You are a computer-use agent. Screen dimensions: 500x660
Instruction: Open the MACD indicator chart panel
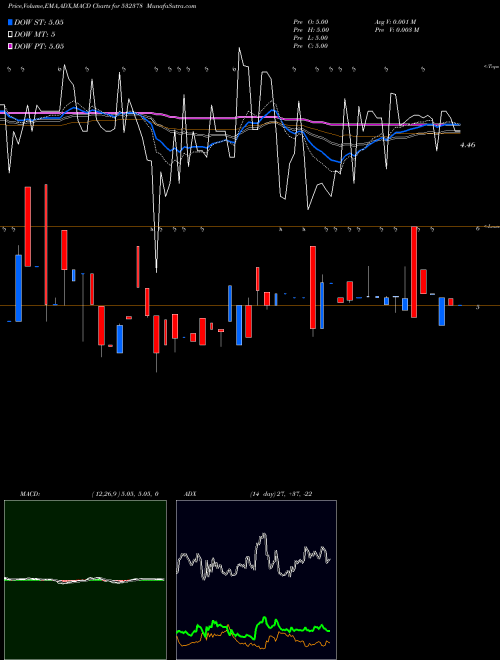85,580
